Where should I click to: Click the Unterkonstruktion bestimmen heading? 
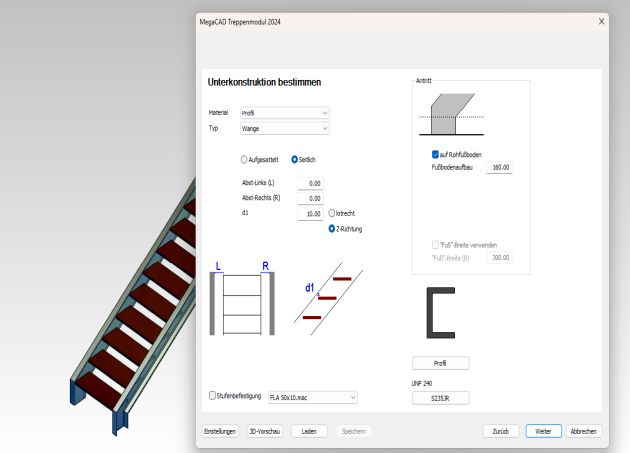264,82
